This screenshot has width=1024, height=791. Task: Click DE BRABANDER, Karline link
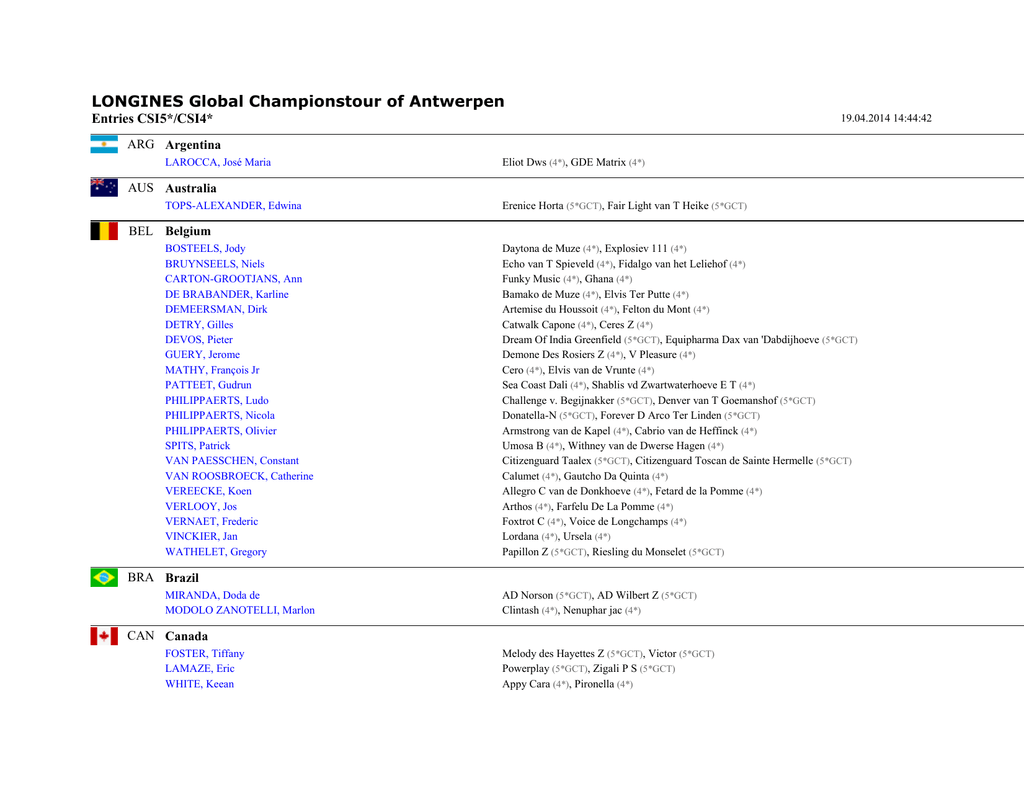226,295
